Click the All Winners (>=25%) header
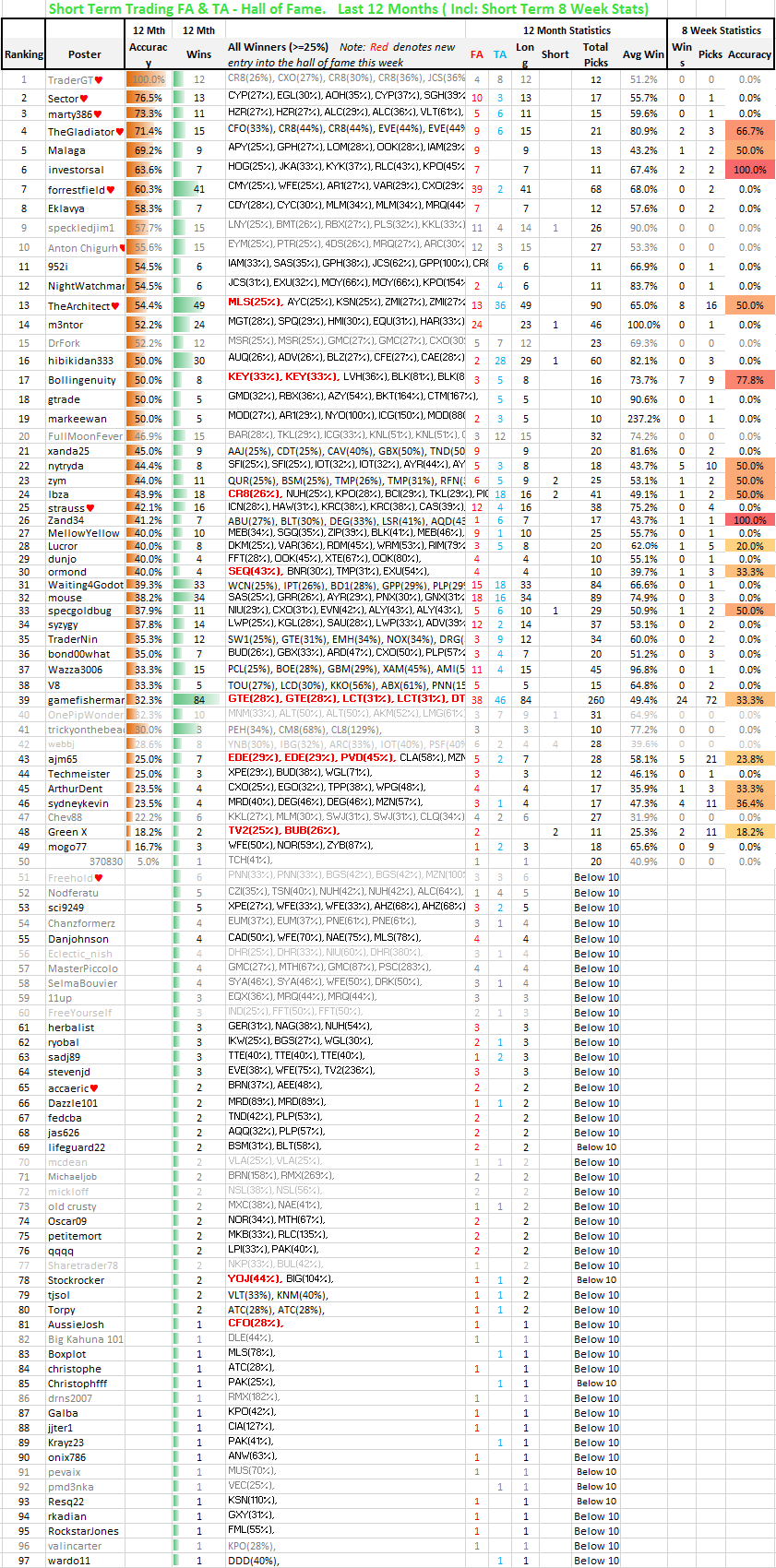Viewport: 776px width, 1568px height. pyautogui.click(x=278, y=47)
